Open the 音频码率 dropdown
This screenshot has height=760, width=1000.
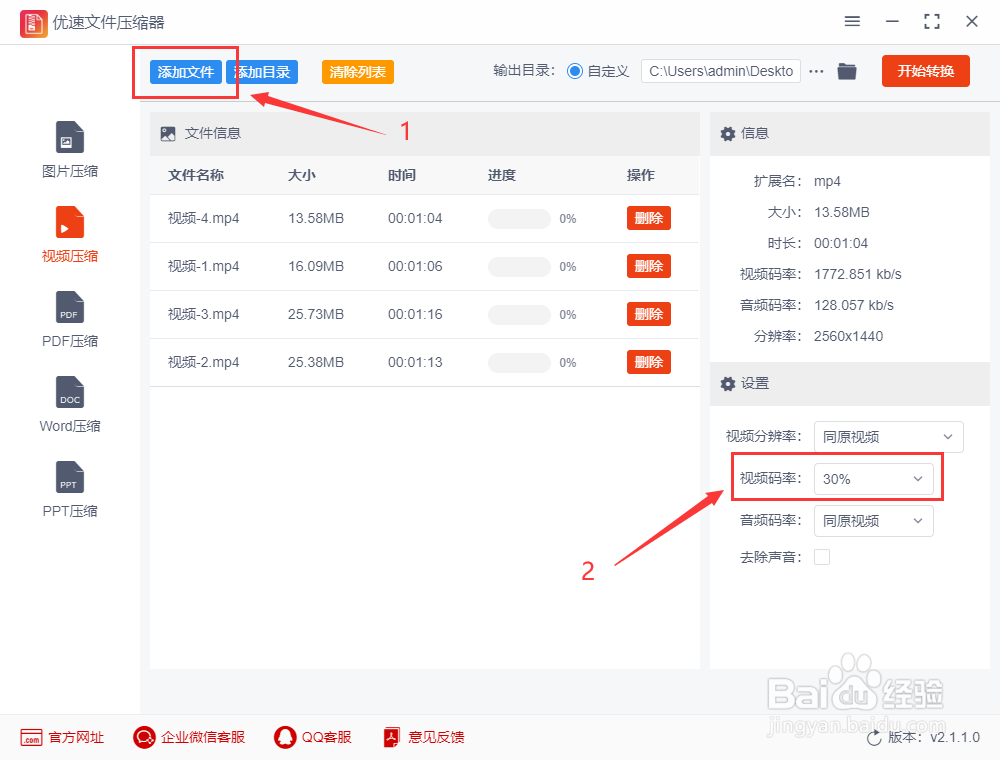click(874, 521)
